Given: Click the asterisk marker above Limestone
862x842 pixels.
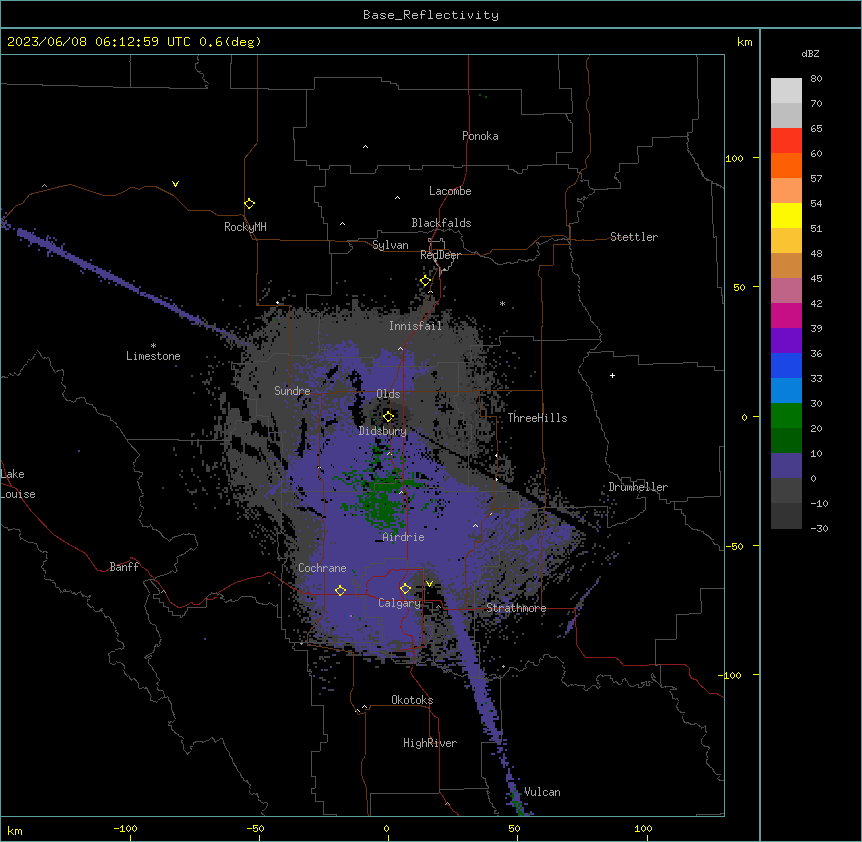Looking at the screenshot, I should (x=153, y=345).
